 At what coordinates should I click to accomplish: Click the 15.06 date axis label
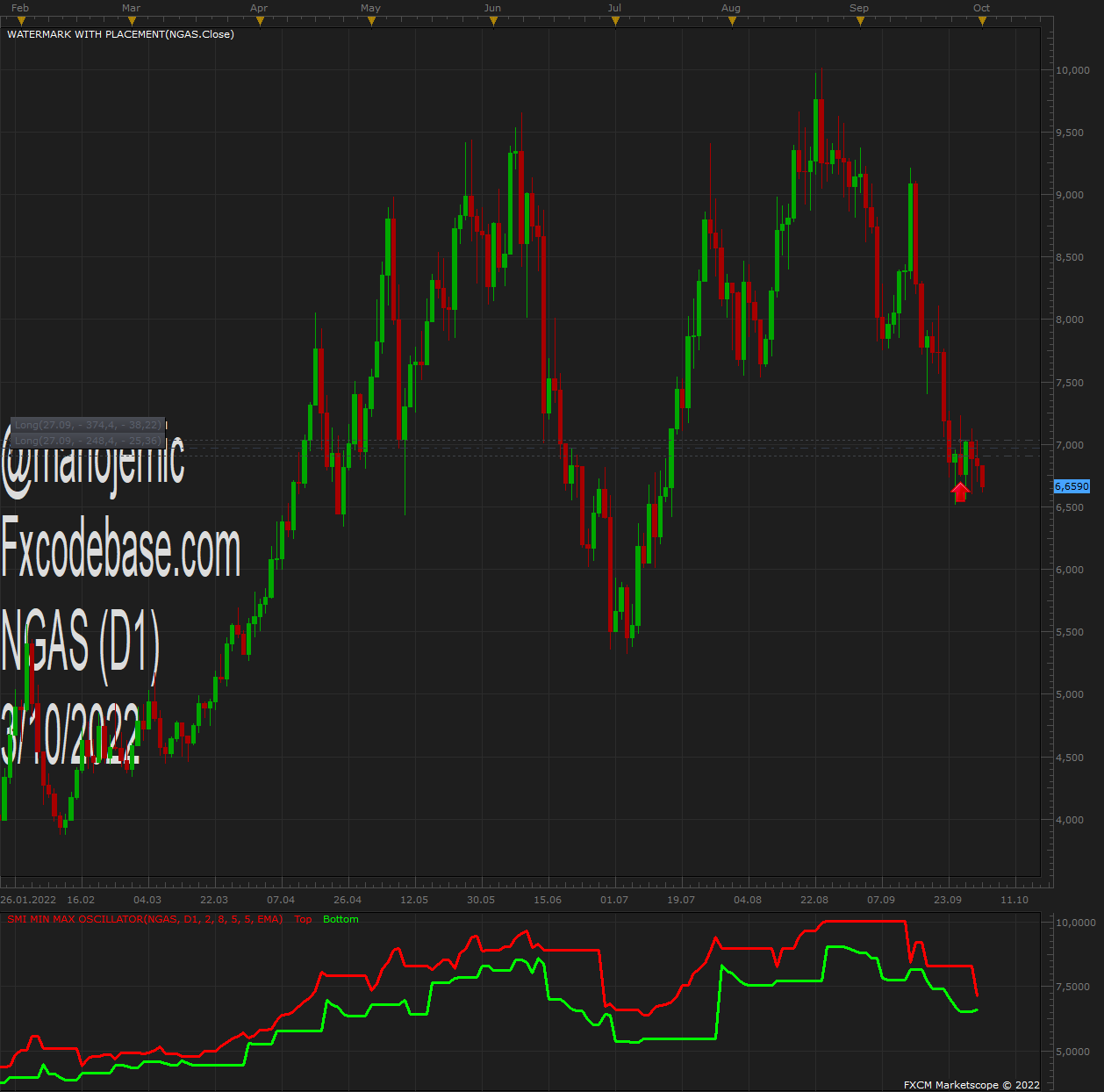coord(548,900)
